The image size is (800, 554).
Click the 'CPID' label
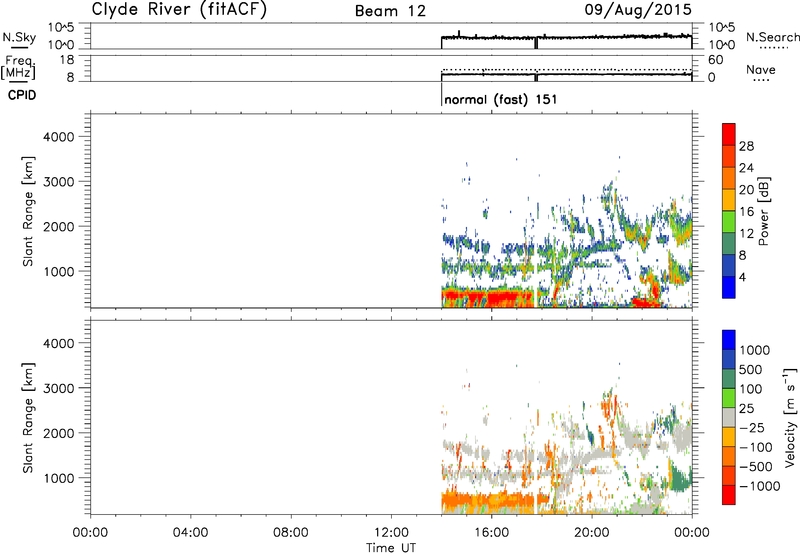point(22,95)
